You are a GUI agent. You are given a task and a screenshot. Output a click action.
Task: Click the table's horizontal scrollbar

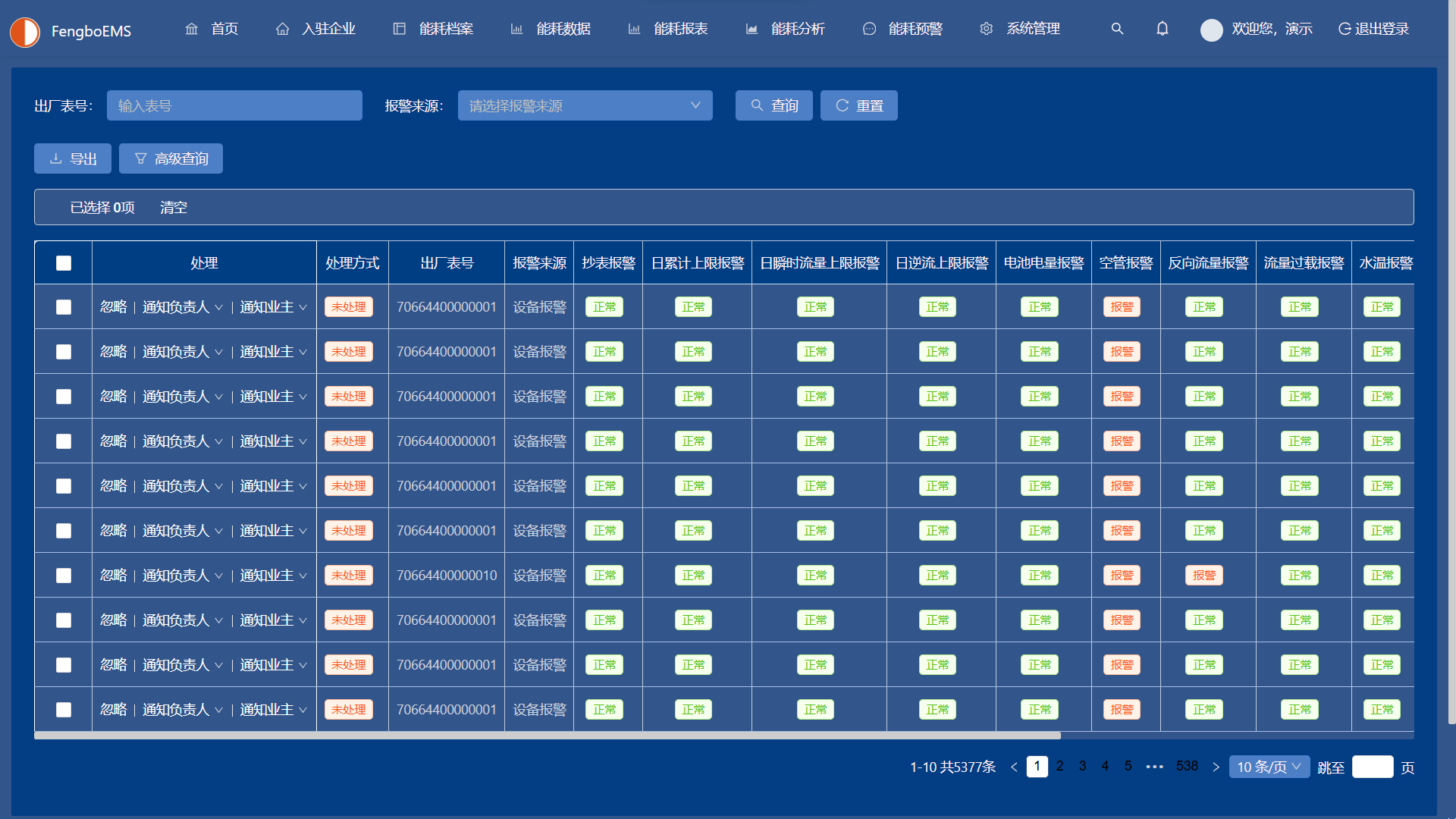coord(546,736)
